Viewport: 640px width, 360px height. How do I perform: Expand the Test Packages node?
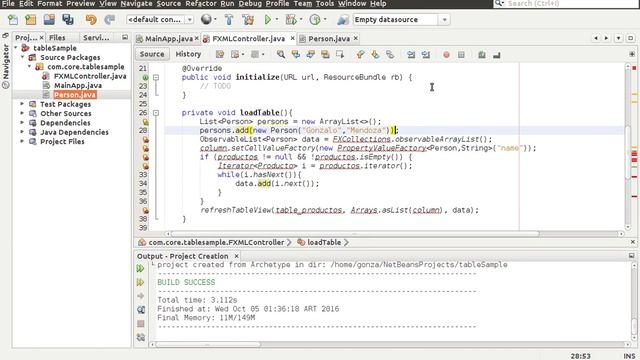(x=22, y=104)
